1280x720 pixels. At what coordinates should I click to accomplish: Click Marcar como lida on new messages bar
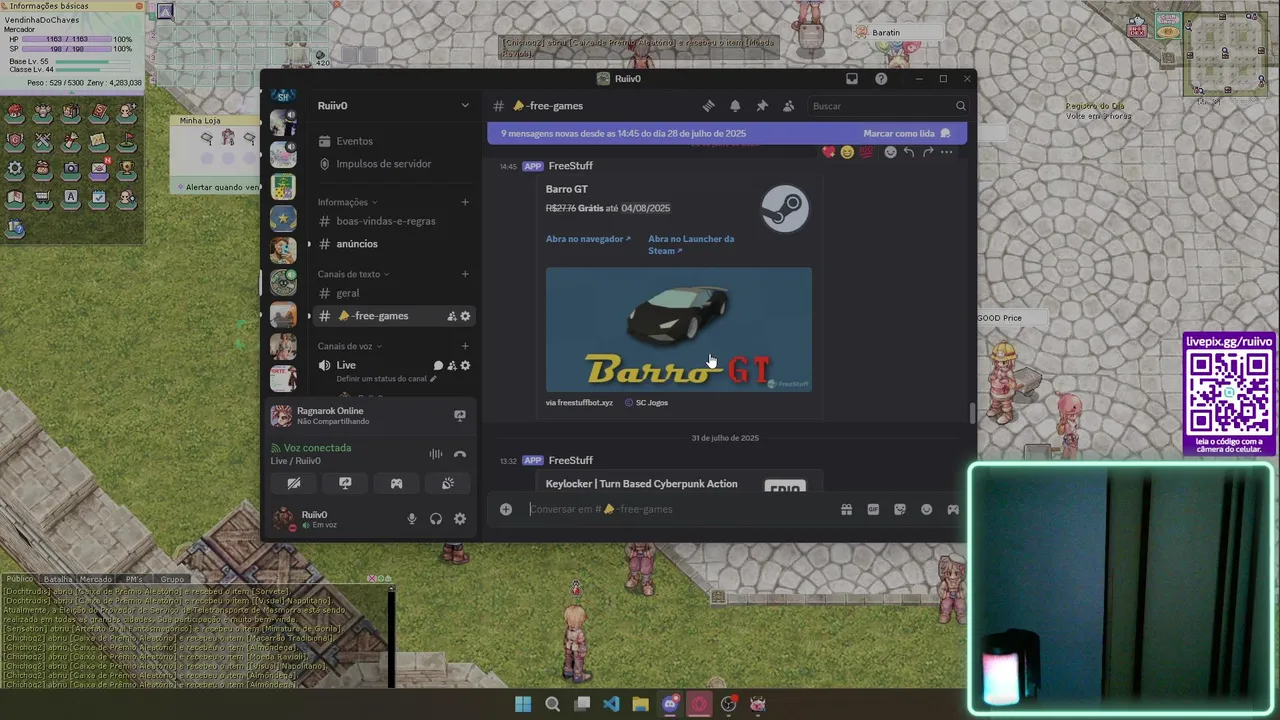click(907, 133)
